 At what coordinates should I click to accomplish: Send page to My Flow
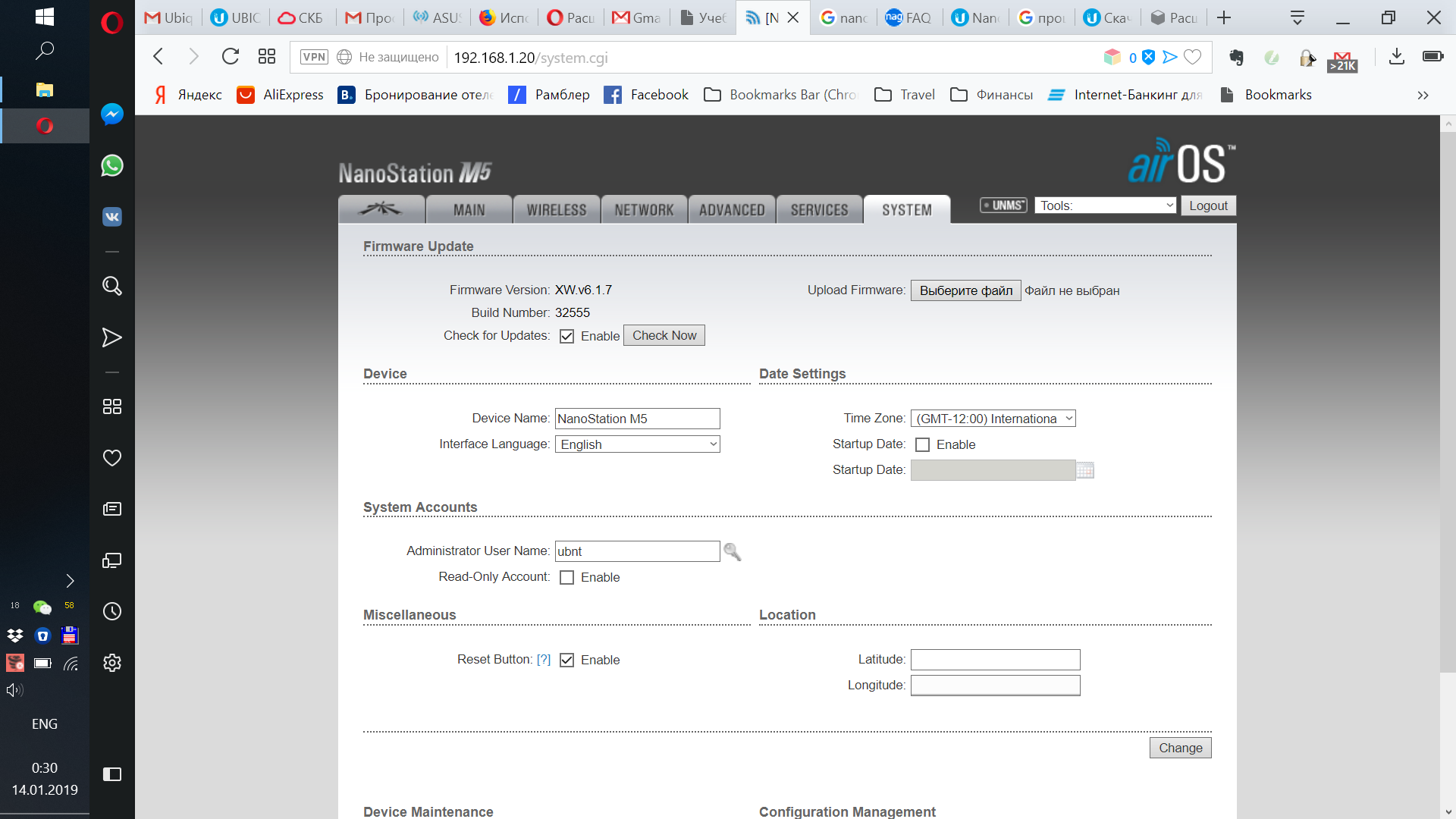pos(1170,57)
